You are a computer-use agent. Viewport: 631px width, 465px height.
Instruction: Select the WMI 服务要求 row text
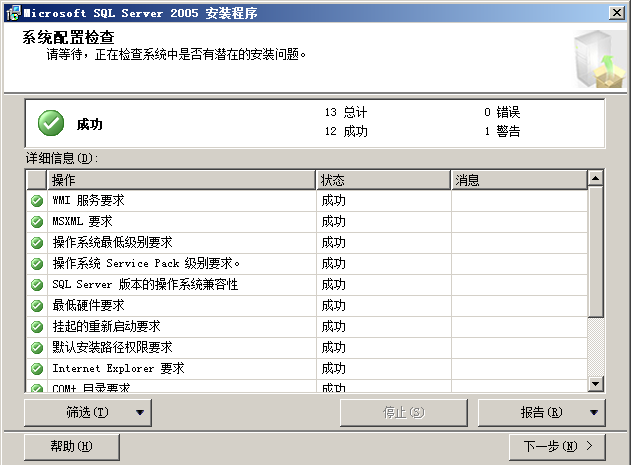pyautogui.click(x=88, y=200)
